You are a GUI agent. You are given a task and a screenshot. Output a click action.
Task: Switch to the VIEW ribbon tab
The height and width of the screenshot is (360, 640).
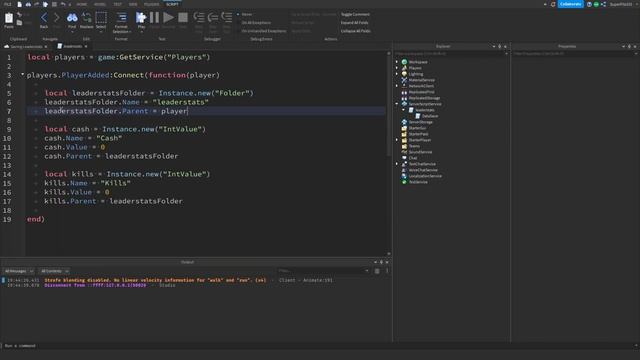pyautogui.click(x=133, y=4)
